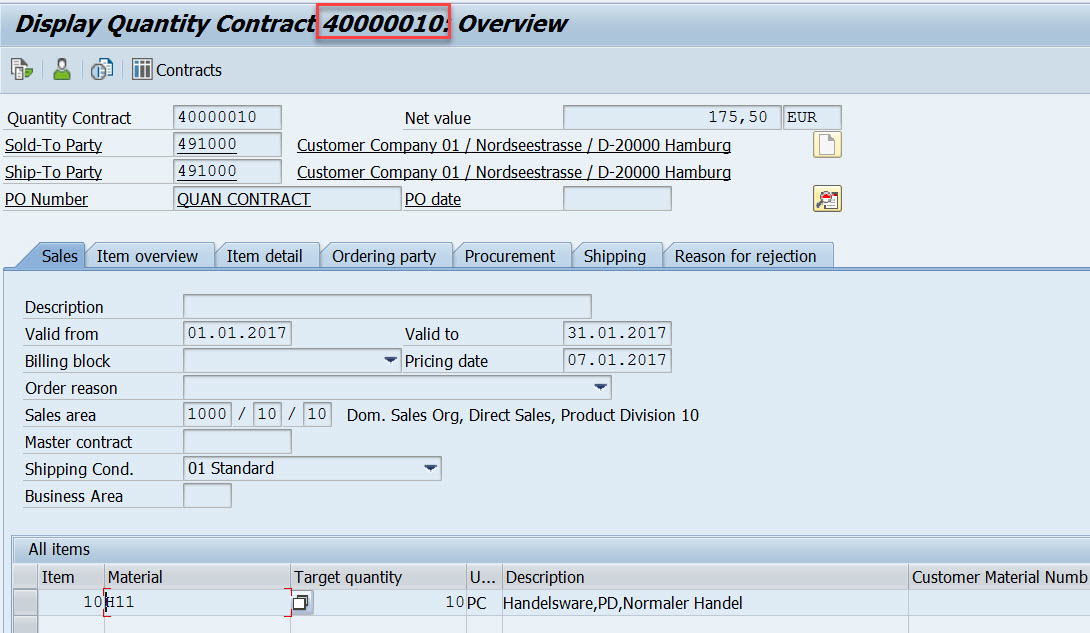
Task: Open the document flow icon in toolbar
Action: (x=20, y=69)
